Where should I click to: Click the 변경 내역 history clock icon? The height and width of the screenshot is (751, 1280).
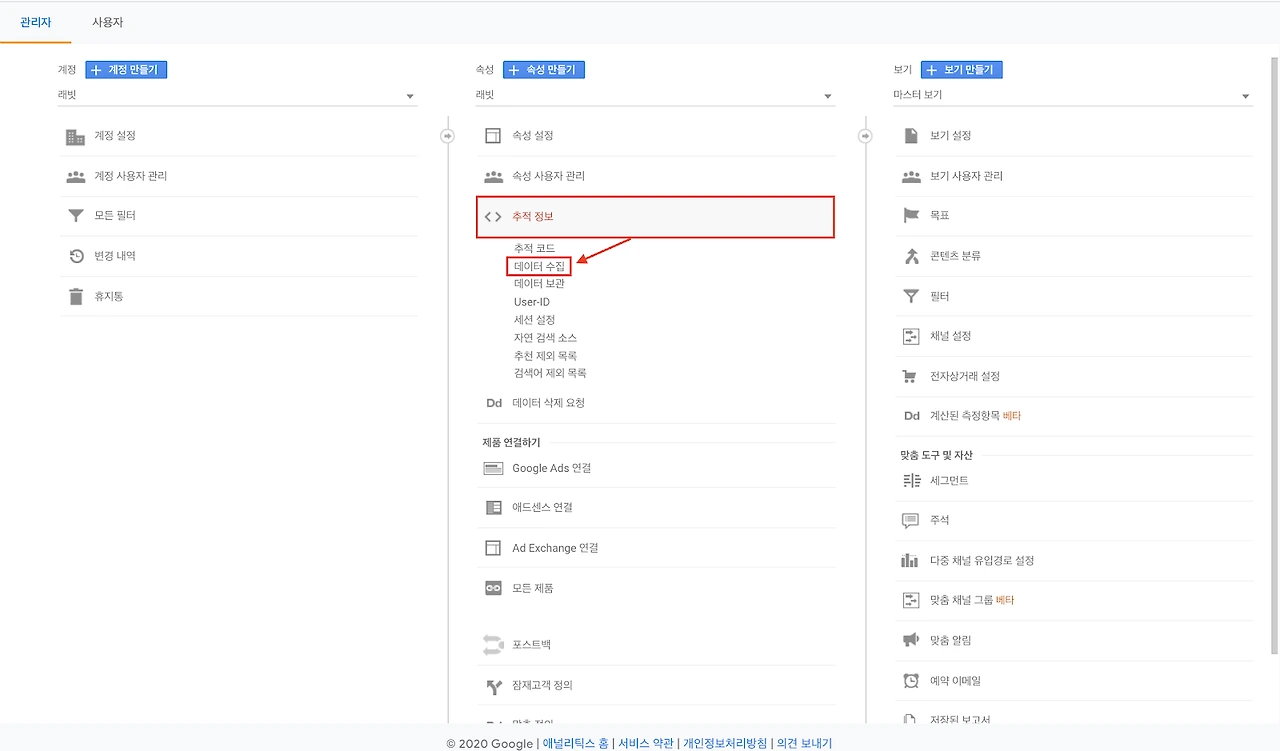pos(76,256)
